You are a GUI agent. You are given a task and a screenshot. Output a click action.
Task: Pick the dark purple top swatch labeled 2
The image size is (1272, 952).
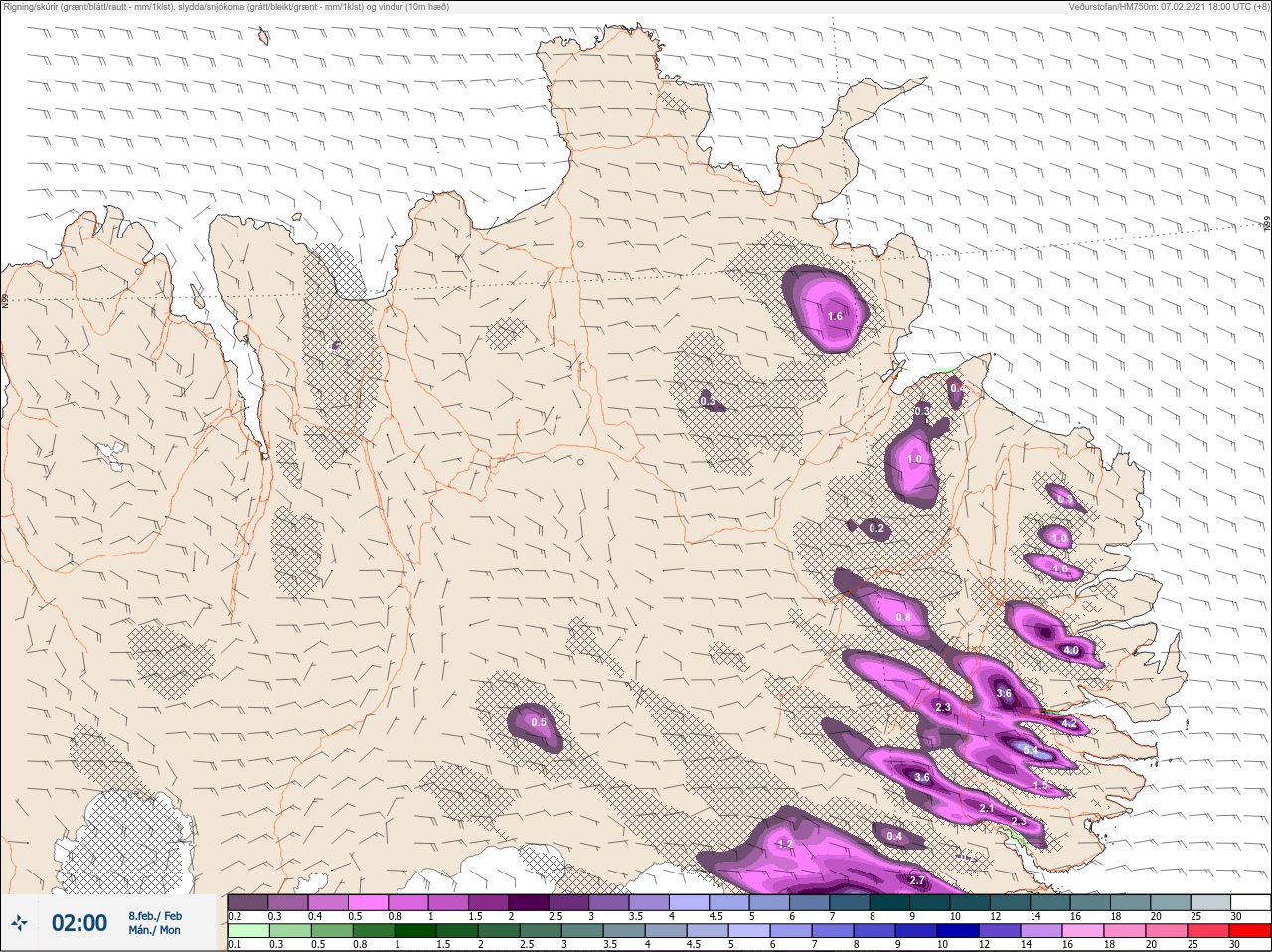(x=530, y=902)
